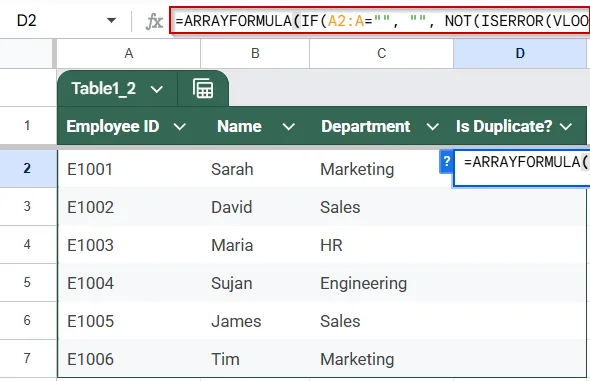Click the David name cell
The image size is (590, 381).
click(x=255, y=207)
